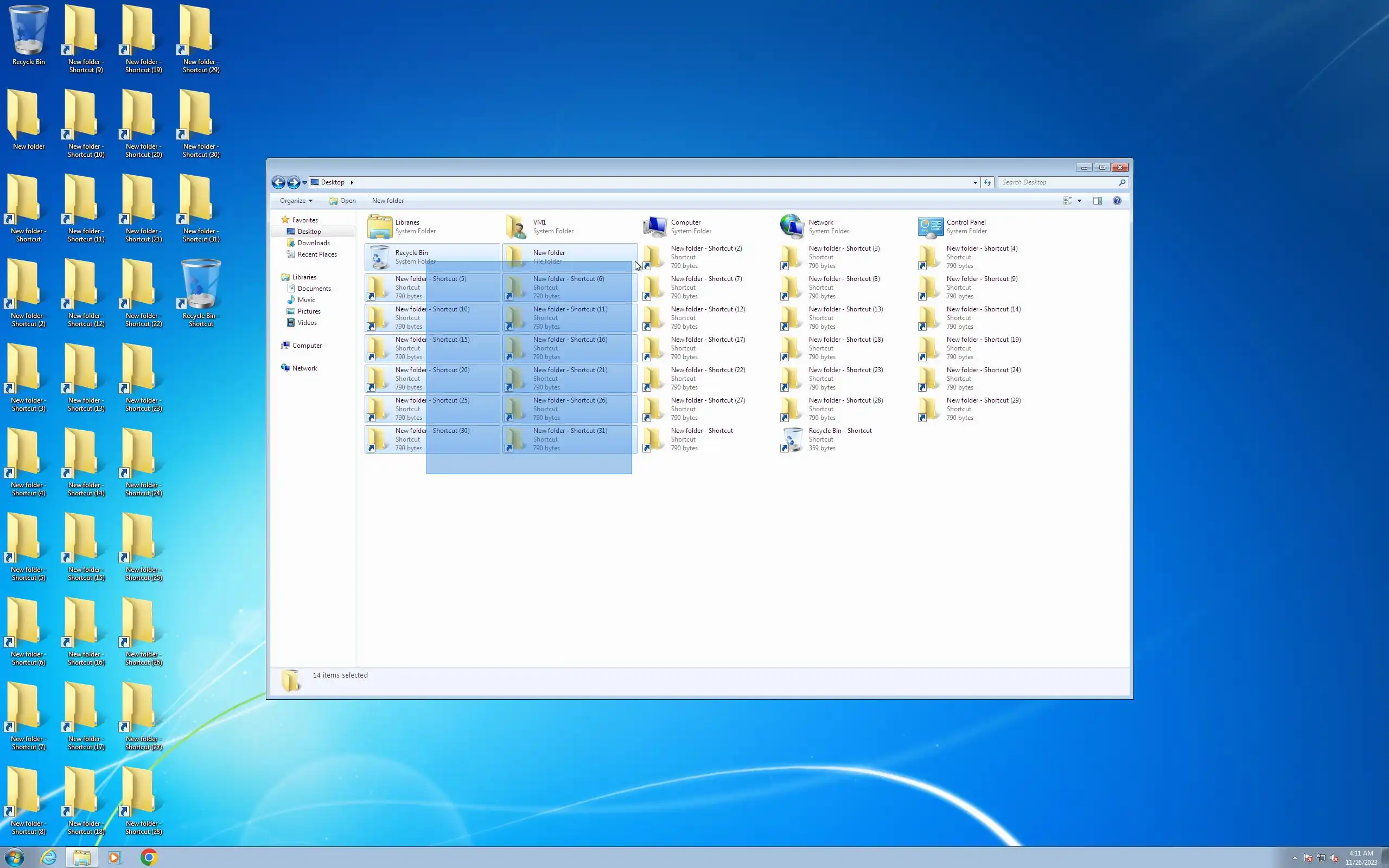Click New folder in Explorer toolbar
The width and height of the screenshot is (1389, 868).
coord(387,201)
